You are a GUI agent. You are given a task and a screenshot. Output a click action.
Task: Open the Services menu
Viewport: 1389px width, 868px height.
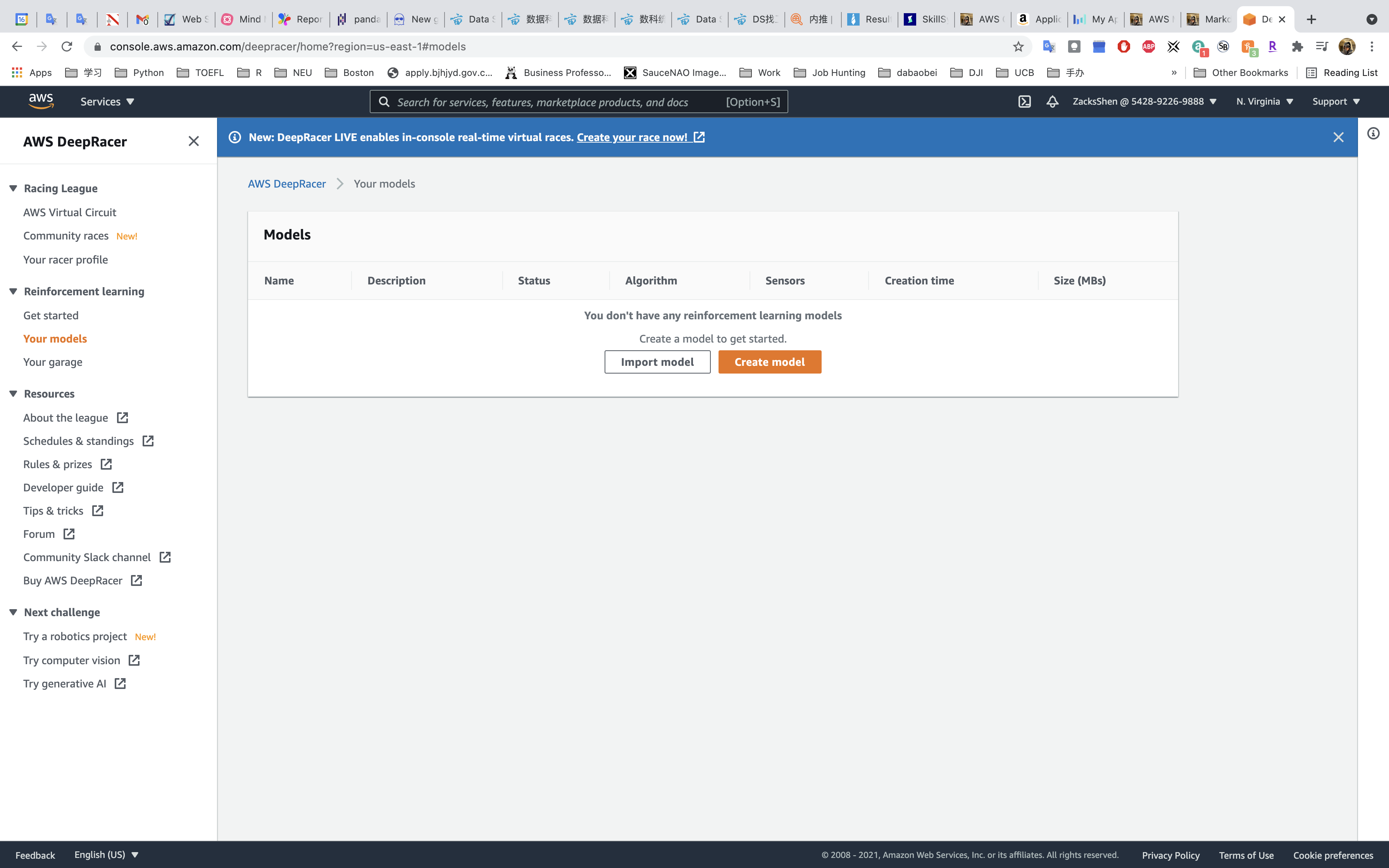tap(107, 102)
